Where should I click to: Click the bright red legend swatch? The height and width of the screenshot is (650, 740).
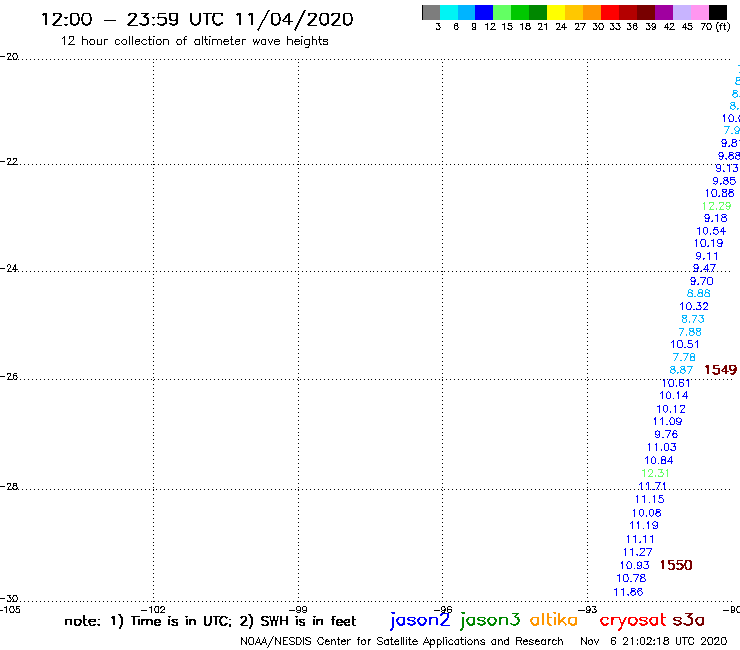(x=610, y=12)
